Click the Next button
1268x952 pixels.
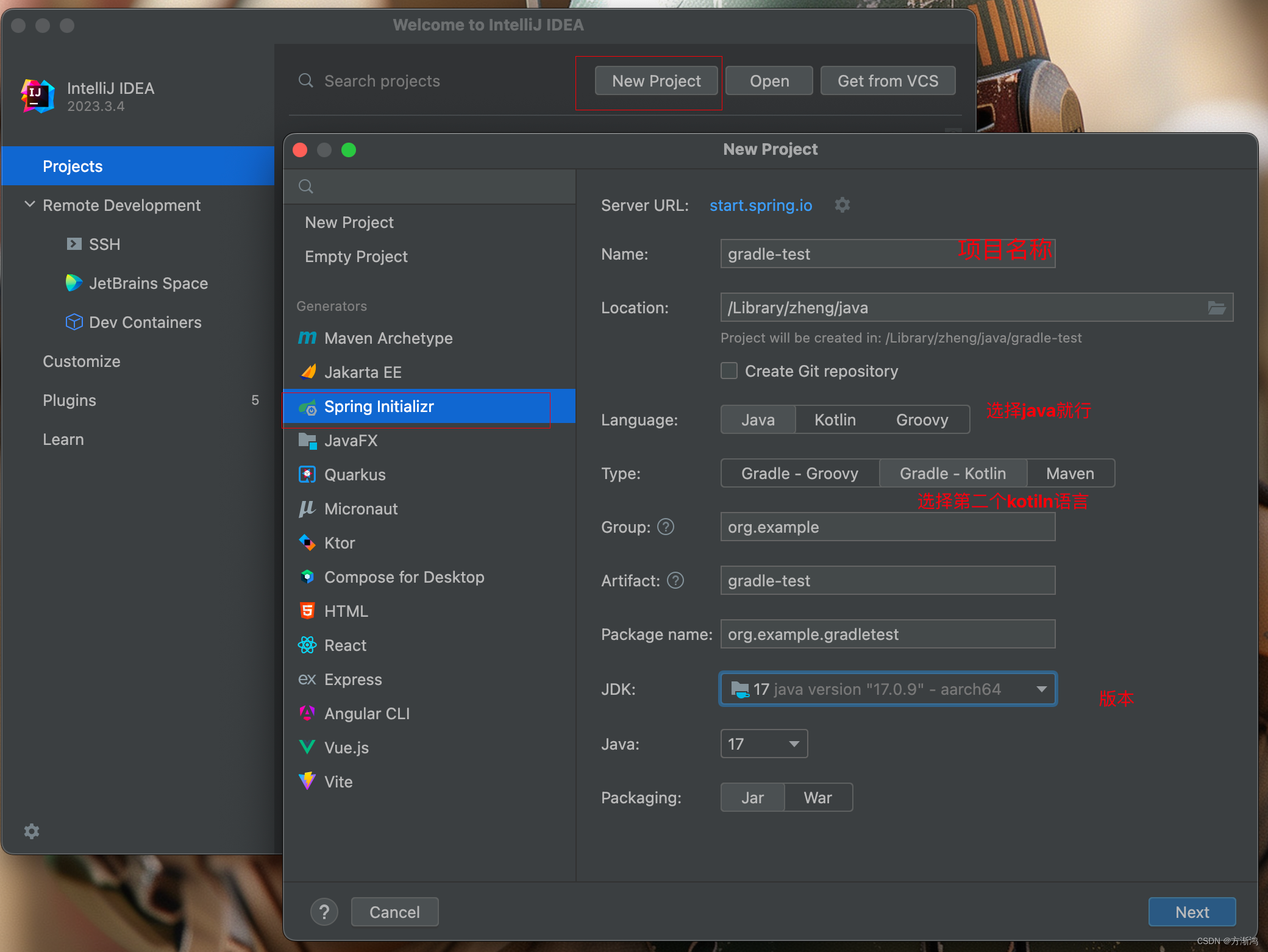1192,912
